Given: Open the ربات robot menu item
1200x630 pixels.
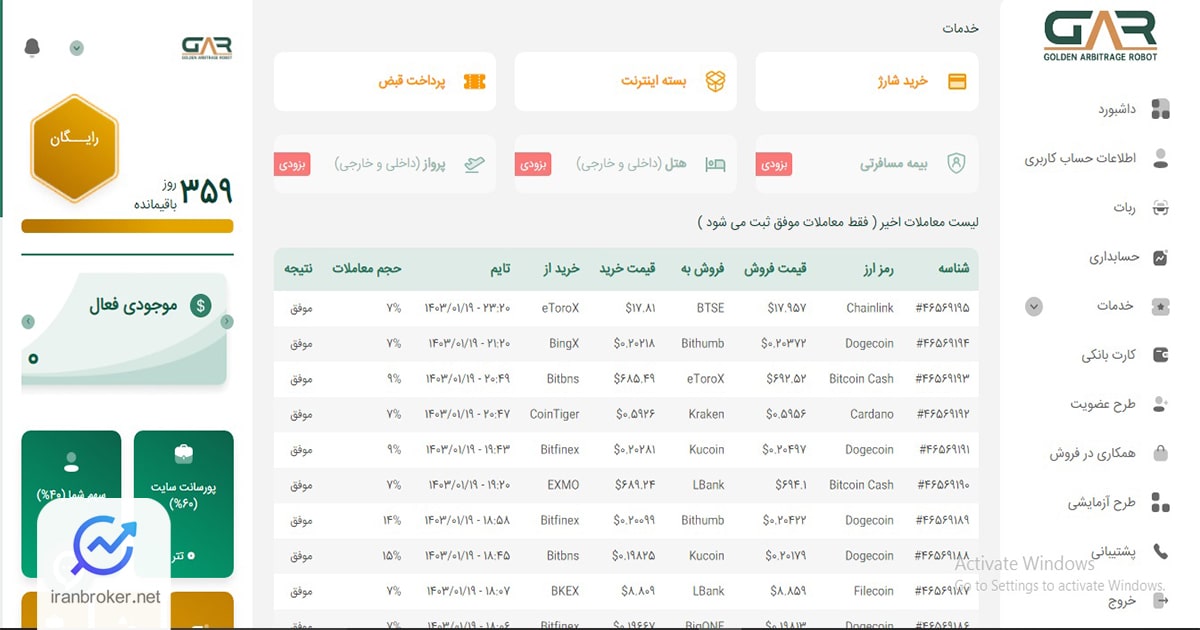Looking at the screenshot, I should 1125,207.
